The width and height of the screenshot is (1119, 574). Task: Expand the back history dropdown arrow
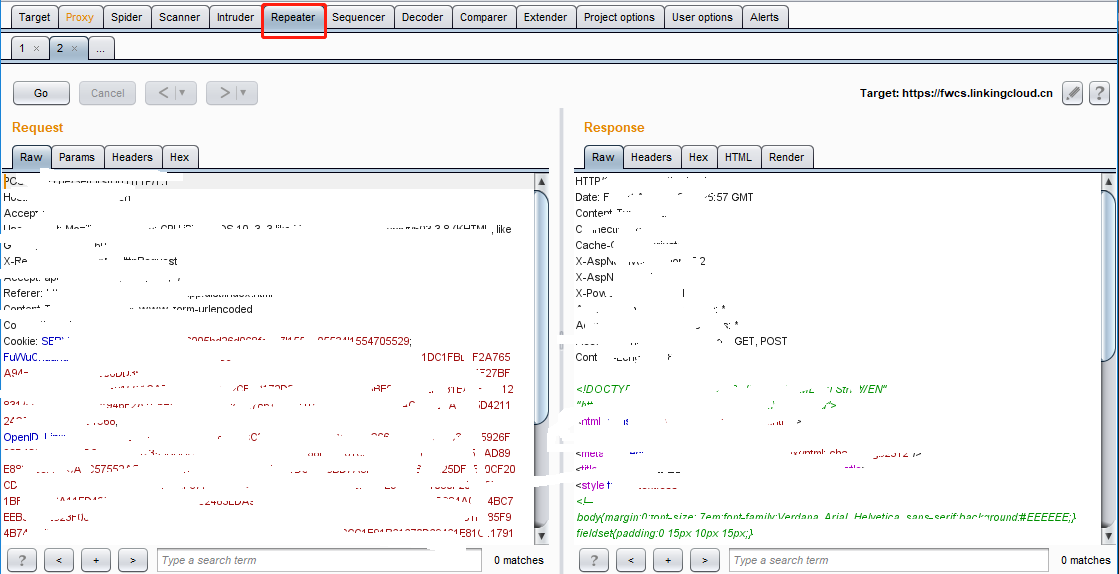(x=183, y=93)
